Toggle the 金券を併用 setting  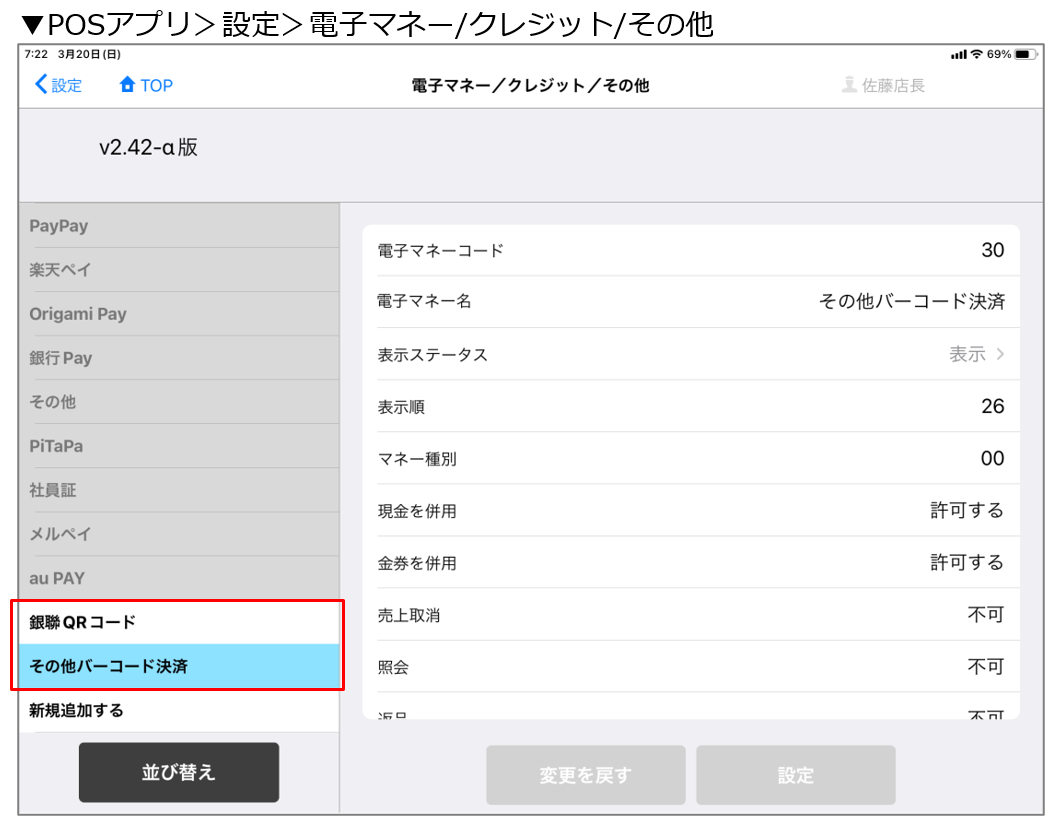(x=966, y=562)
